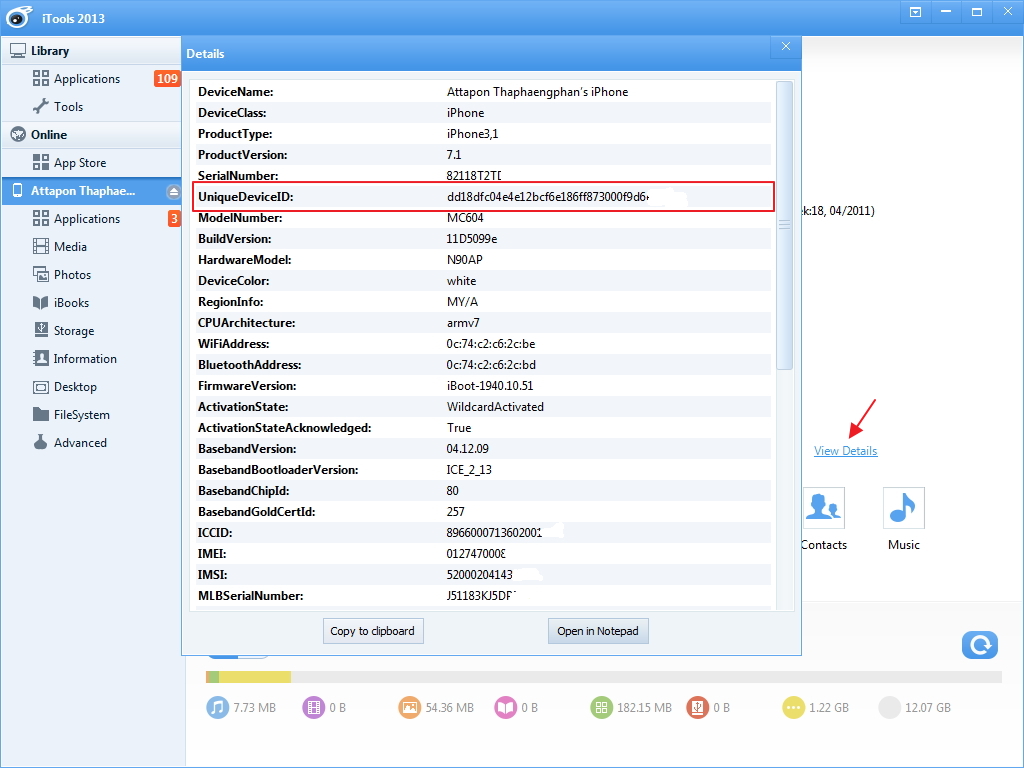Click the pink books storage icon
This screenshot has width=1024, height=768.
pos(505,707)
